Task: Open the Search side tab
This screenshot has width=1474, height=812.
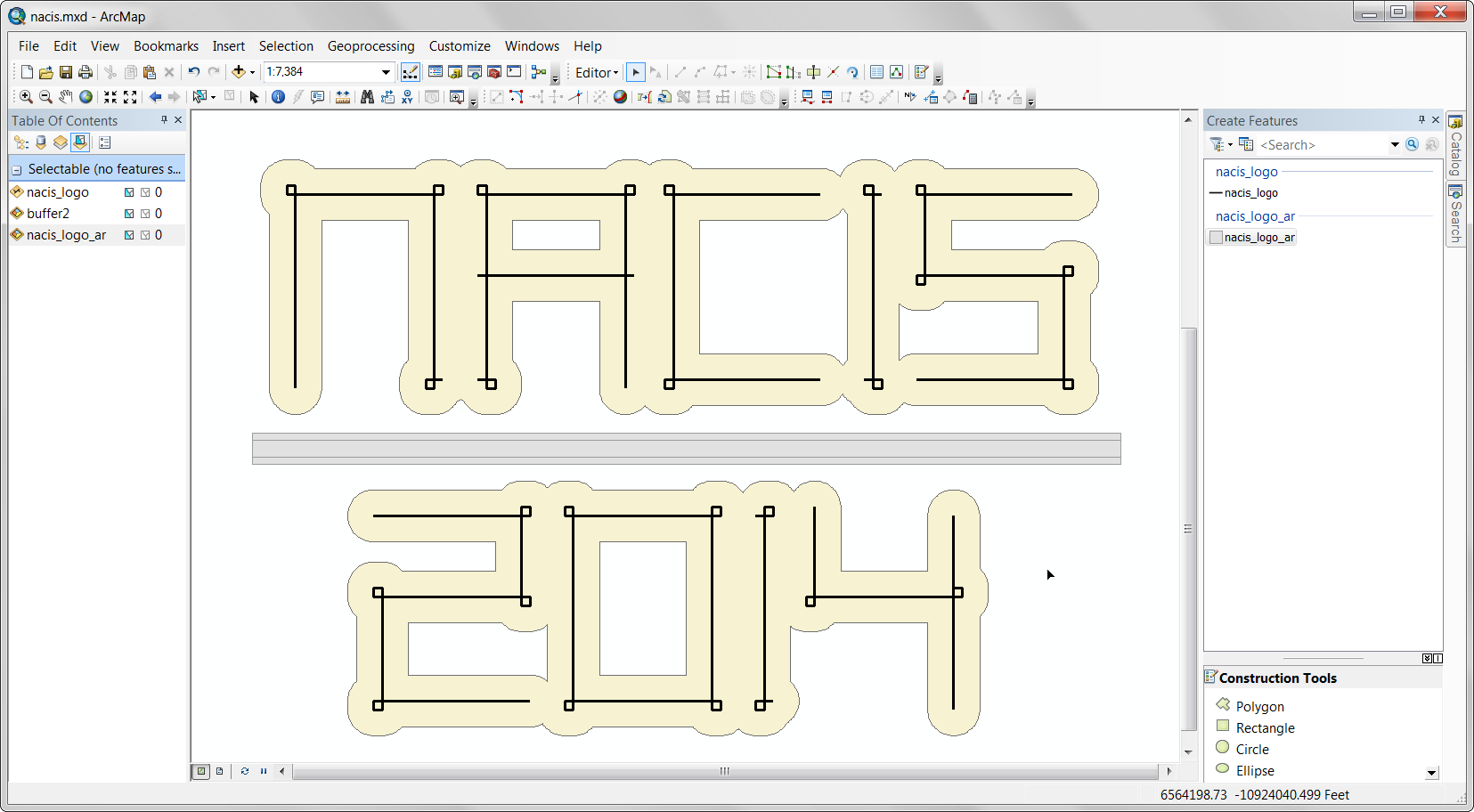Action: click(1455, 214)
